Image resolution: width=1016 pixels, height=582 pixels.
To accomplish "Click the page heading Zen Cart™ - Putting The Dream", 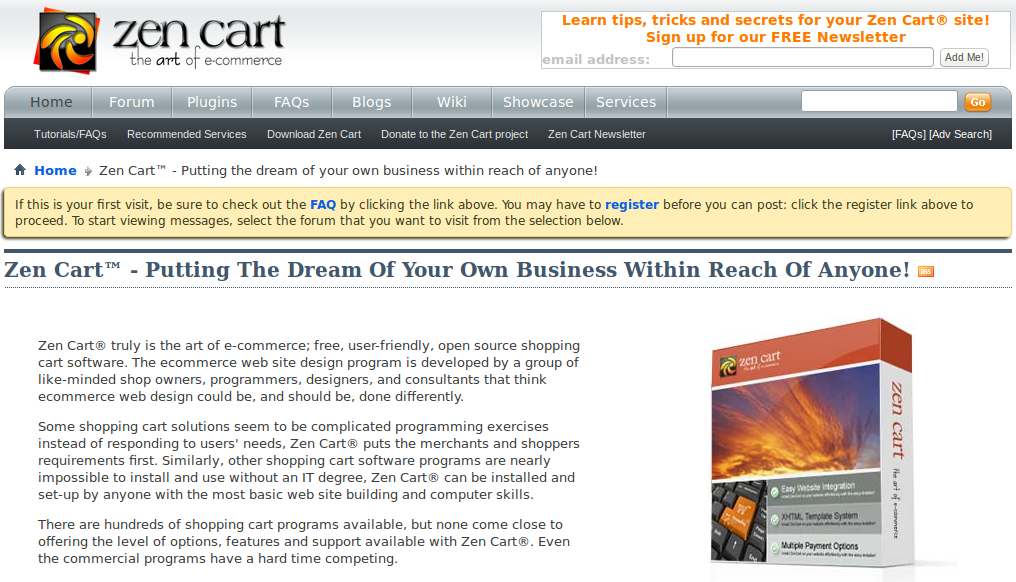I will click(457, 270).
